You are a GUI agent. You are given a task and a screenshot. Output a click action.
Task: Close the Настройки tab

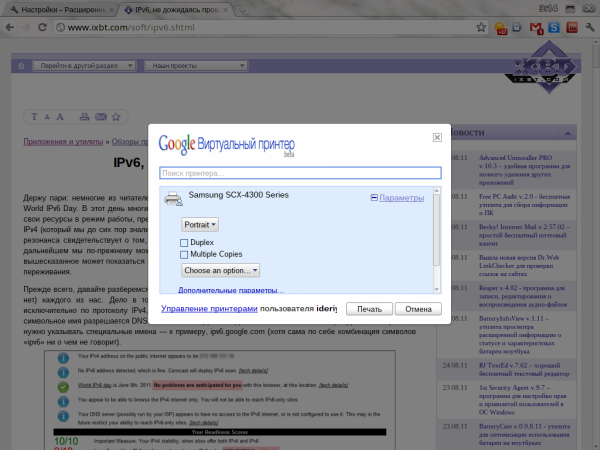coord(112,10)
